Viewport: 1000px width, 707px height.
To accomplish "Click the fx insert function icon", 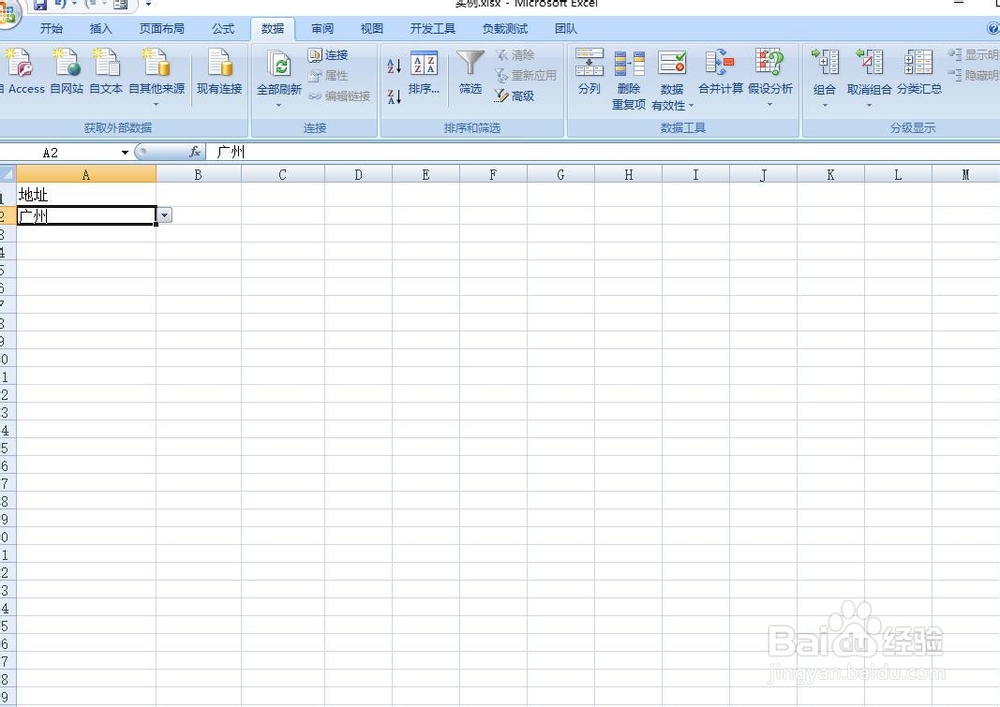I will pos(195,152).
